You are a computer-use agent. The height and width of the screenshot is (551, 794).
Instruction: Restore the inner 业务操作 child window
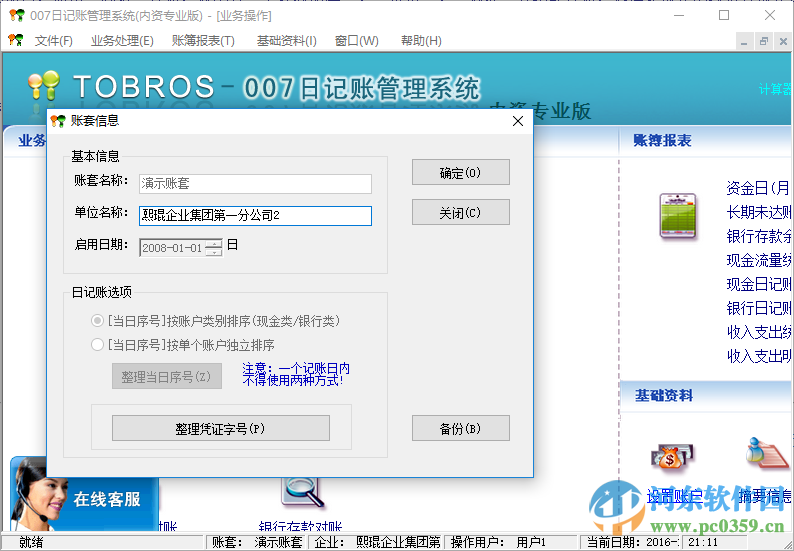tap(764, 42)
